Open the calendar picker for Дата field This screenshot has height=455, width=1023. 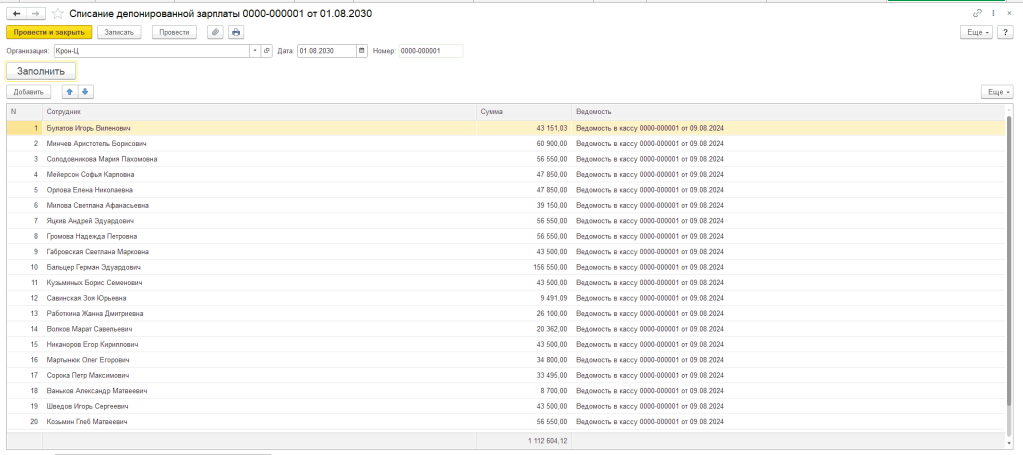click(x=359, y=51)
